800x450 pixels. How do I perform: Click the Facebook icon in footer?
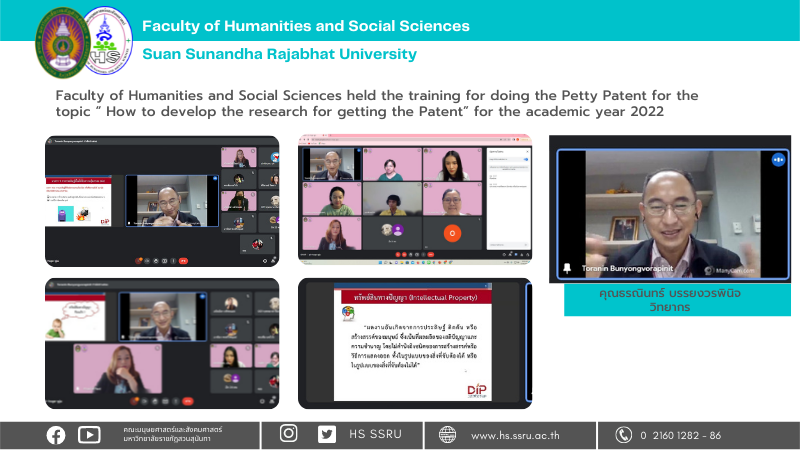pos(55,434)
